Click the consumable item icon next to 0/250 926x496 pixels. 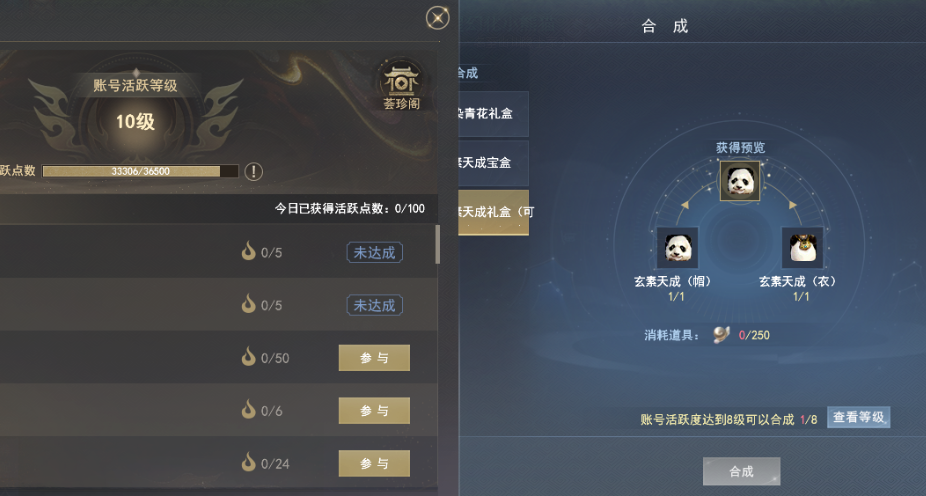click(721, 335)
